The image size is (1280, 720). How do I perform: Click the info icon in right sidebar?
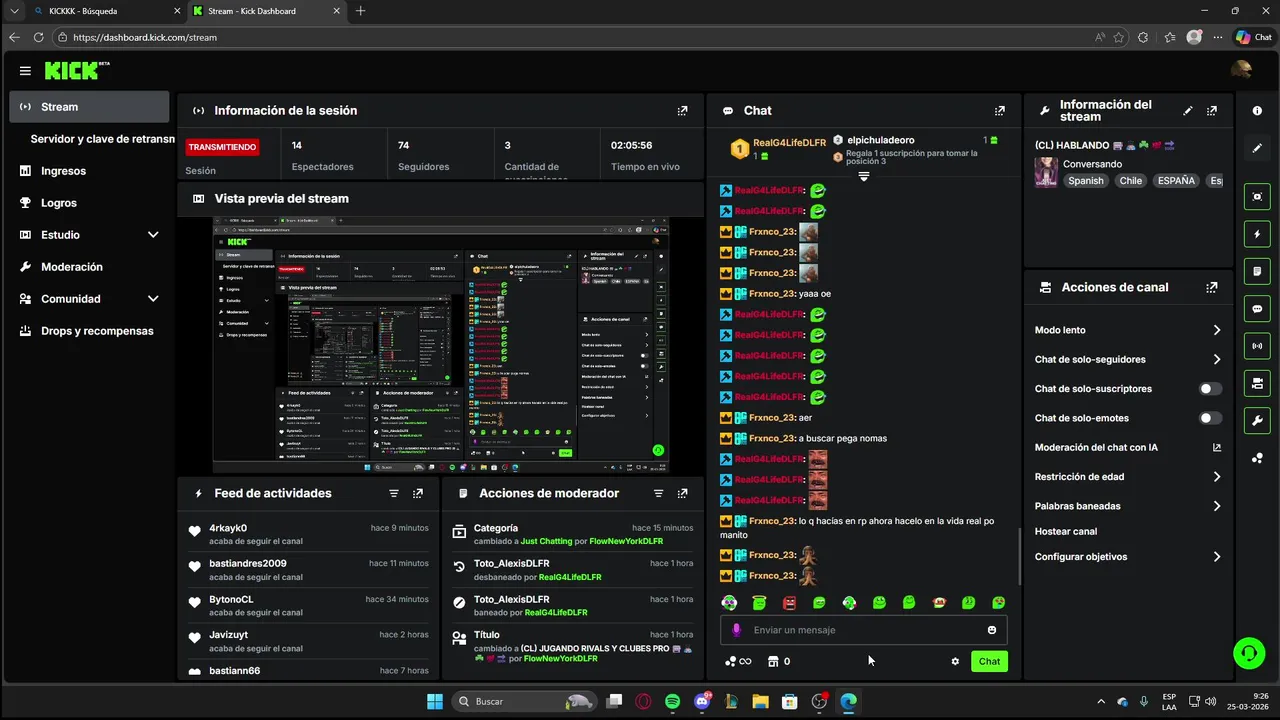point(1257,111)
